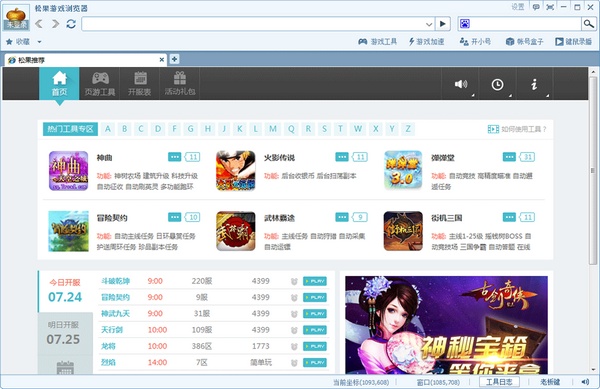
Task: Open 开小号 in the toolbar
Action: click(475, 41)
